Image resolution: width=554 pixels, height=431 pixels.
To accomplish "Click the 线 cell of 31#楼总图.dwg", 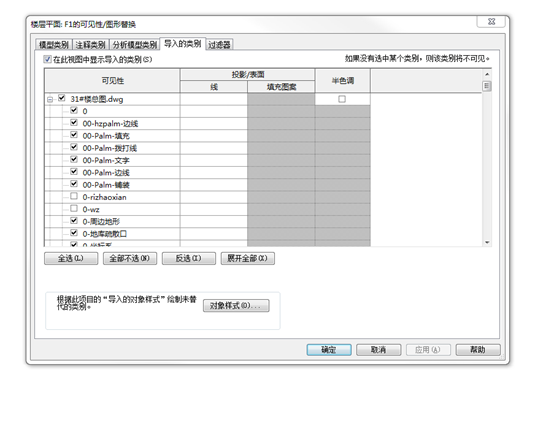I will [214, 99].
